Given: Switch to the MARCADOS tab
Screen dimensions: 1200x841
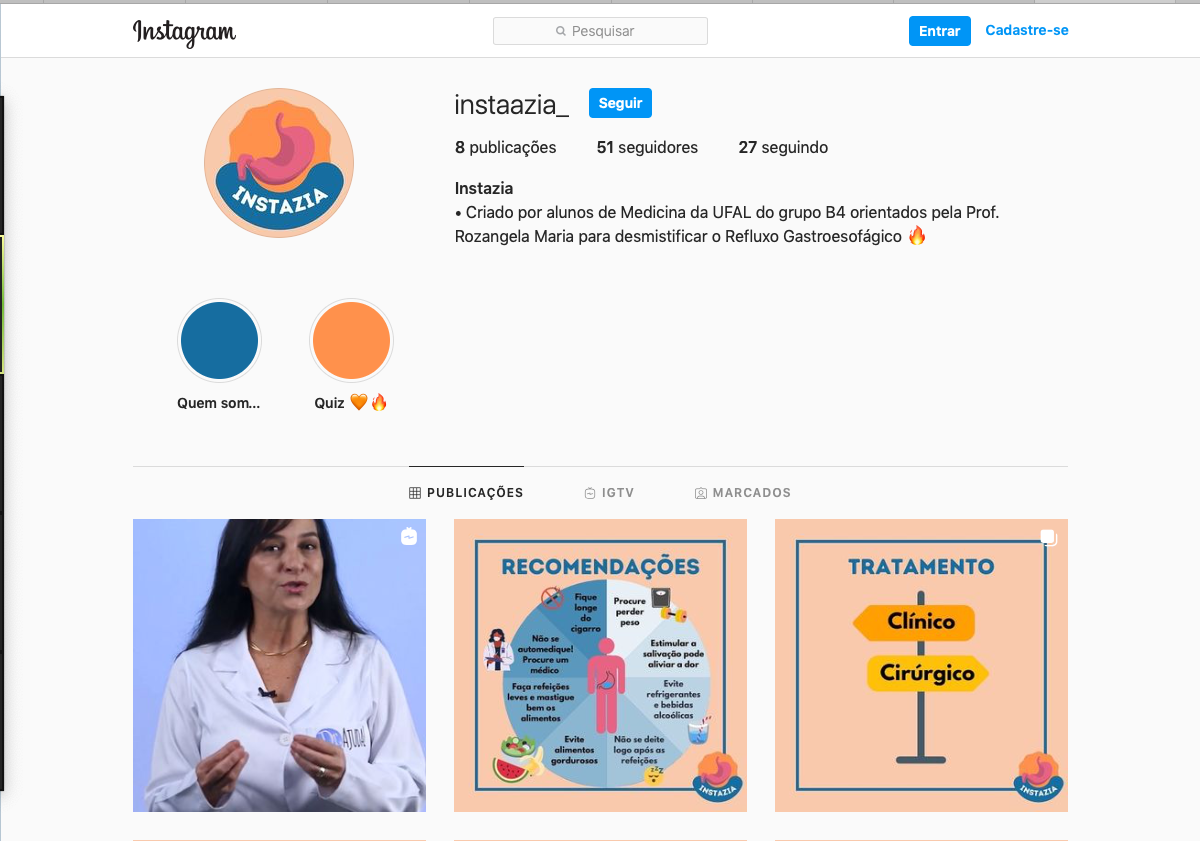Looking at the screenshot, I should click(743, 493).
